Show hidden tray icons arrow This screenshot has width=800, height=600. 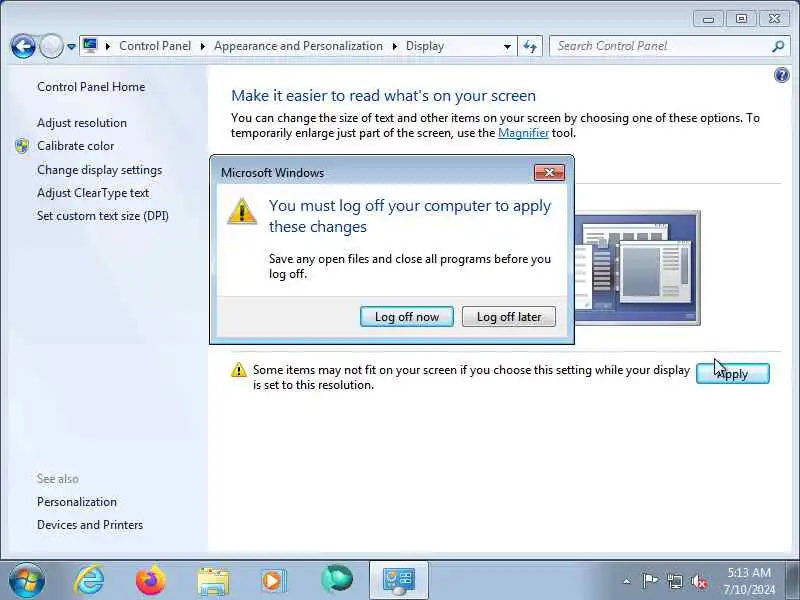(x=627, y=581)
